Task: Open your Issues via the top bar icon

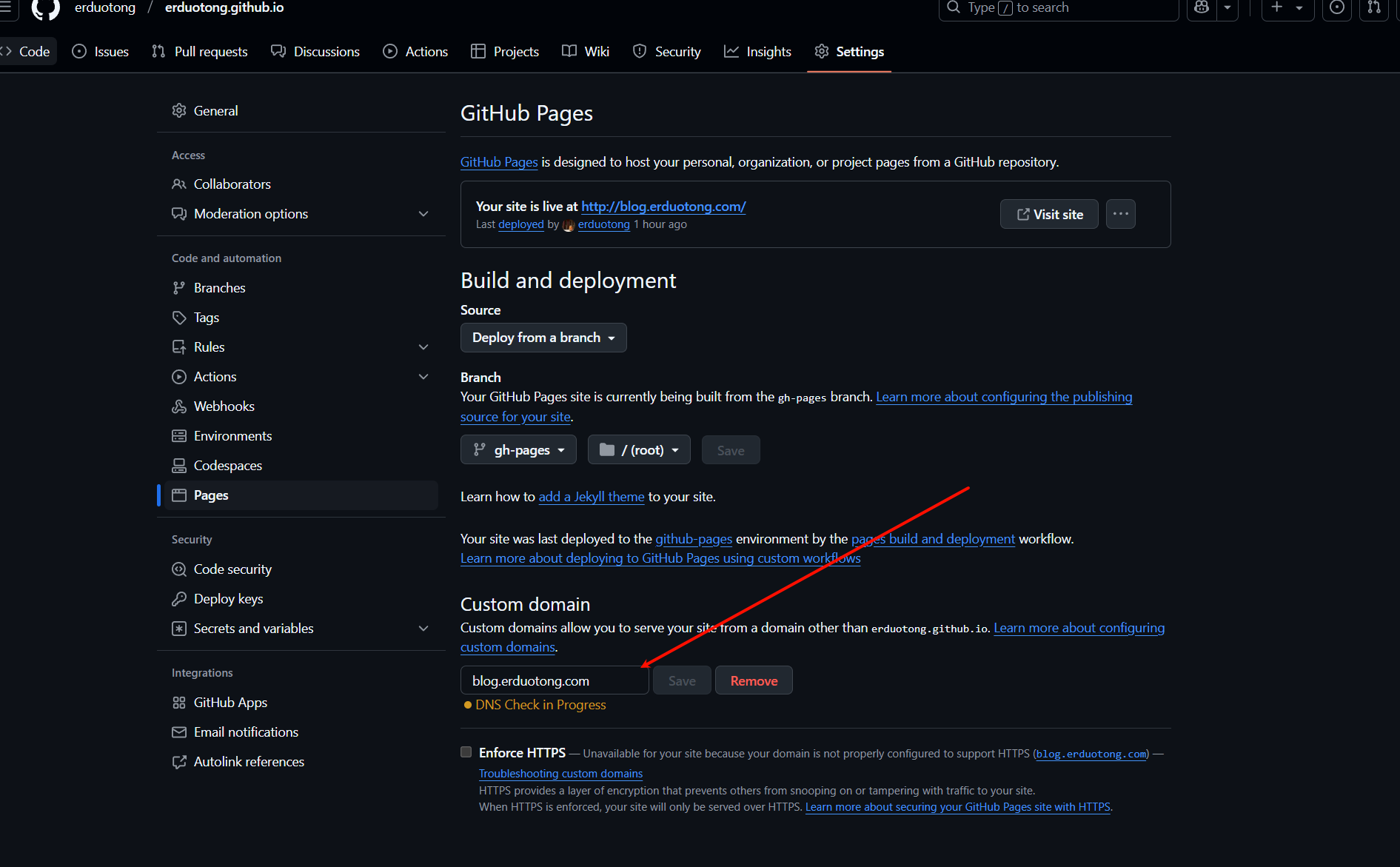Action: coord(1337,8)
